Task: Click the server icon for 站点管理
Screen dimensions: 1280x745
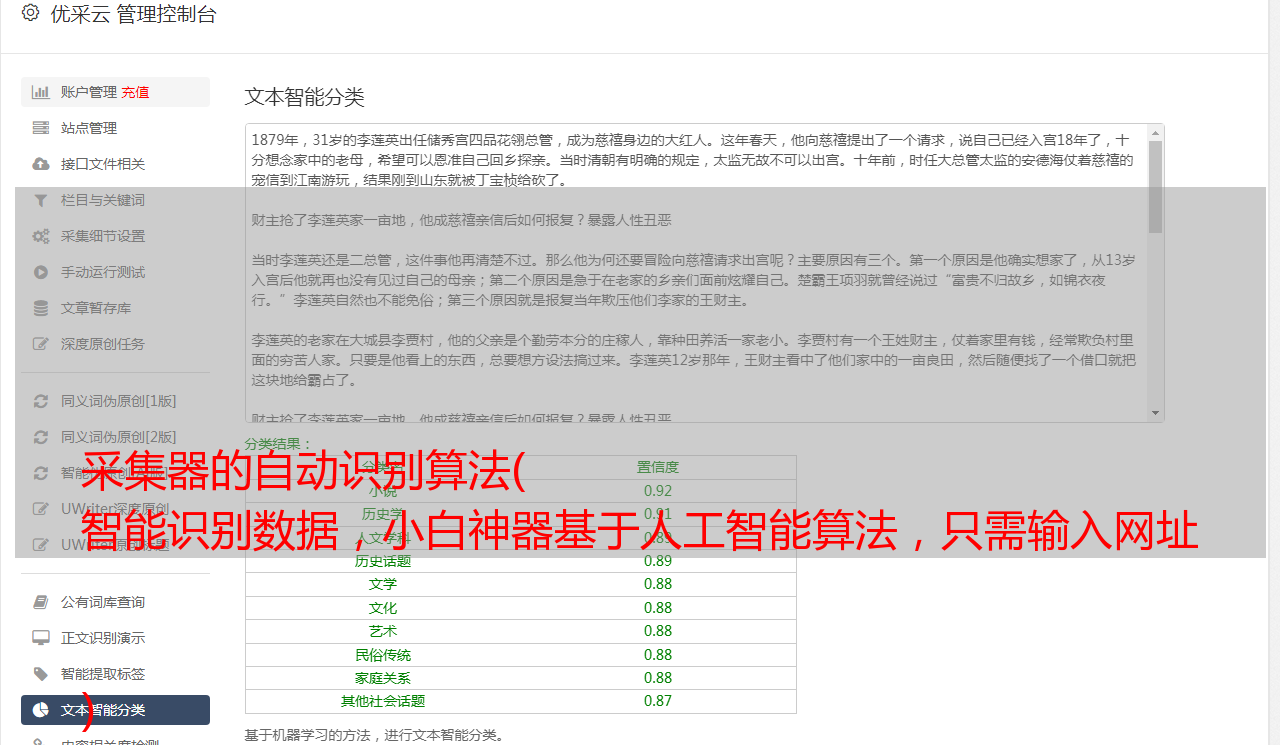Action: click(x=41, y=128)
